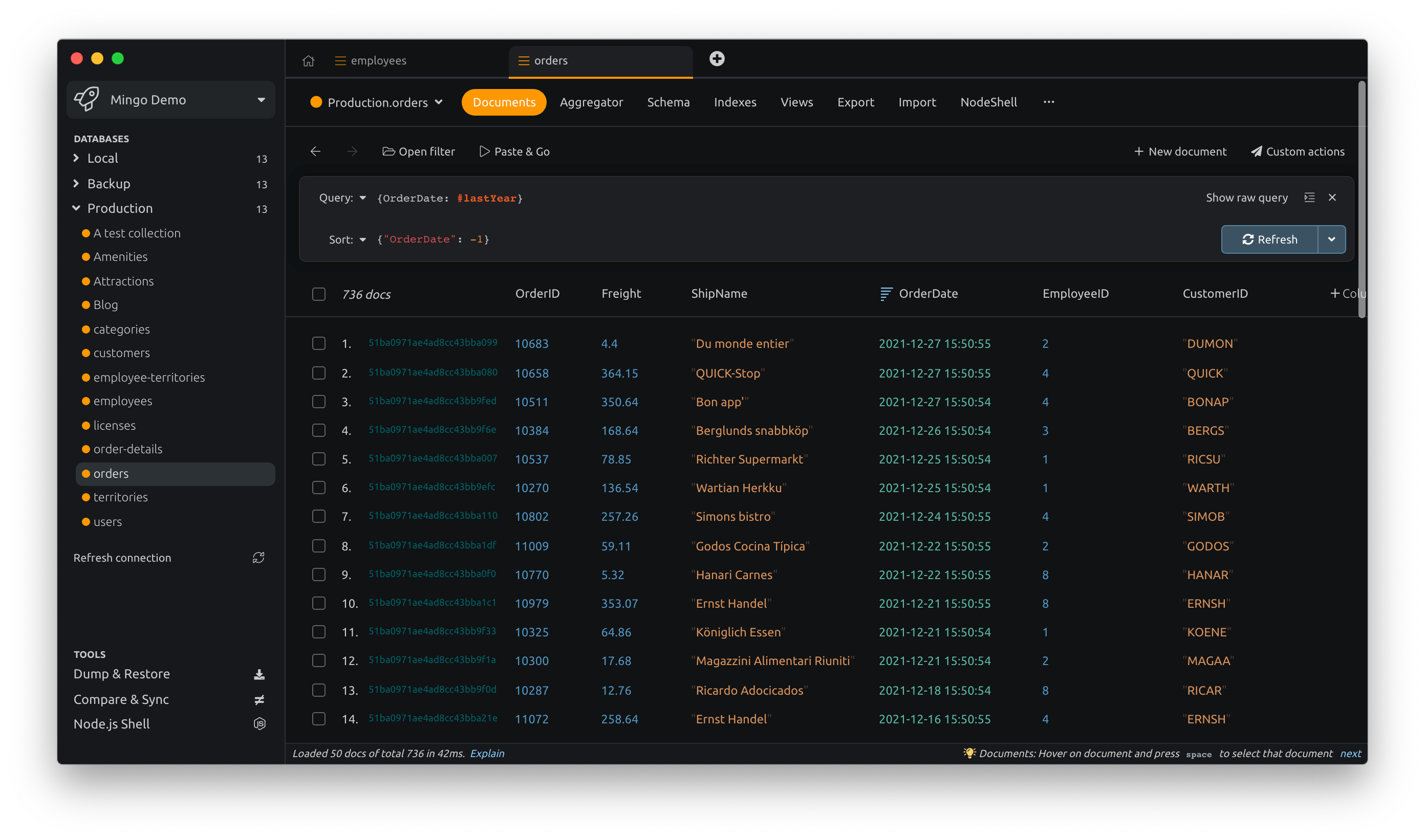Click the Compare & Sync not-equal icon
Viewport: 1425px width, 840px height.
click(x=260, y=700)
